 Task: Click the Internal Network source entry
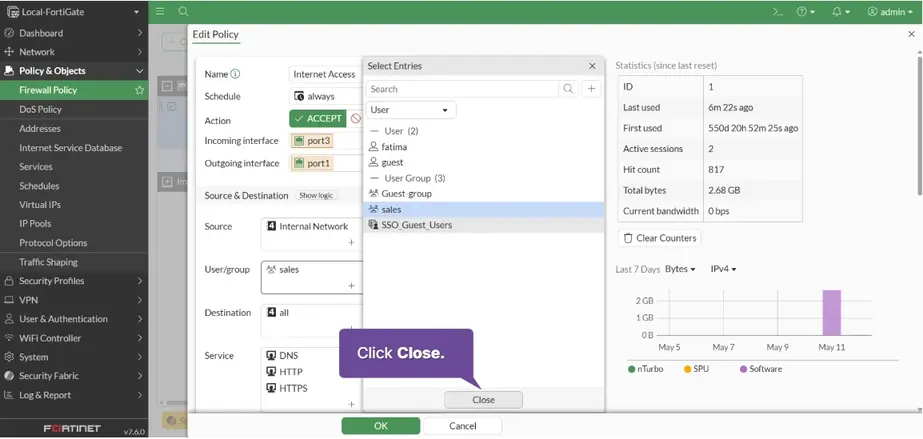pyautogui.click(x=308, y=227)
